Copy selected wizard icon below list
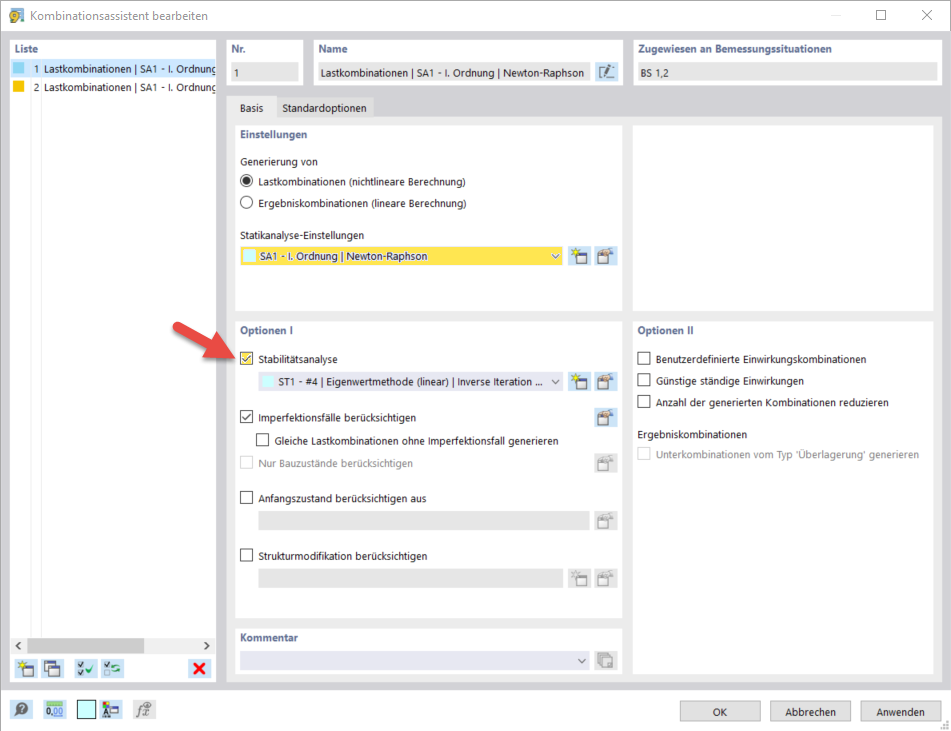This screenshot has height=731, width=951. point(52,669)
